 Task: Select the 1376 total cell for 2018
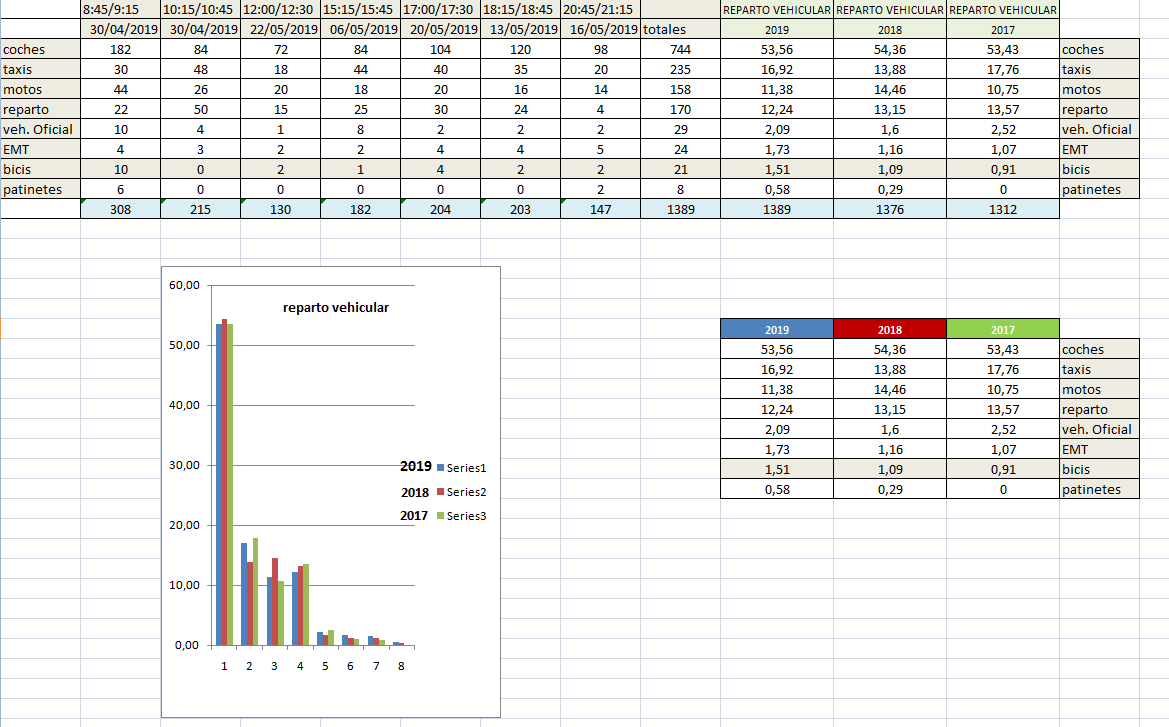pyautogui.click(x=889, y=210)
